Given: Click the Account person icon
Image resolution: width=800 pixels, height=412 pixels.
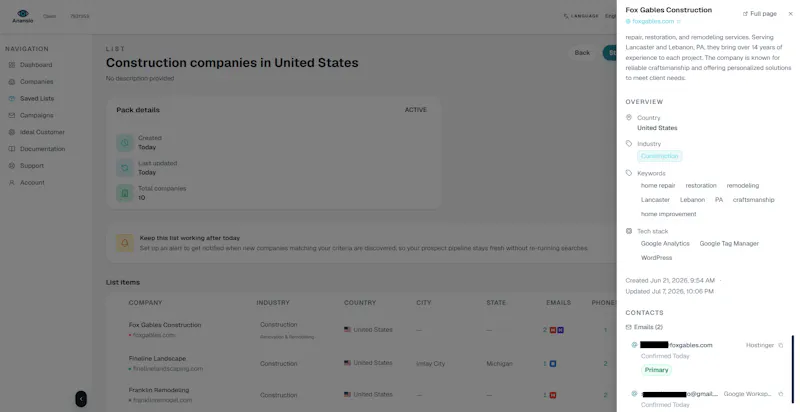Looking at the screenshot, I should [x=12, y=183].
